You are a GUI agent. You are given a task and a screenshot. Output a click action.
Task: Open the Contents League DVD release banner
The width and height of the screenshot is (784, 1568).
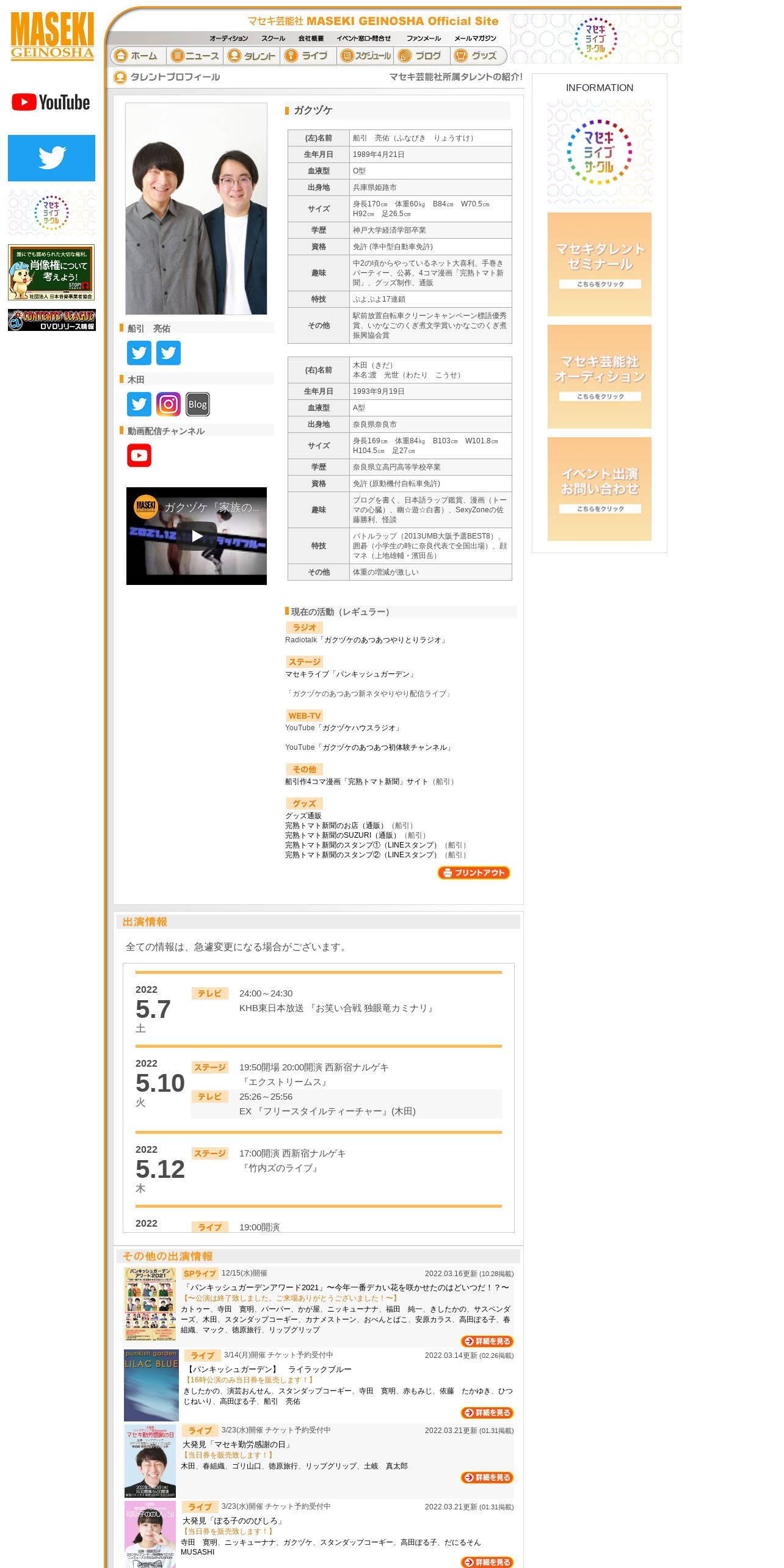tap(51, 320)
